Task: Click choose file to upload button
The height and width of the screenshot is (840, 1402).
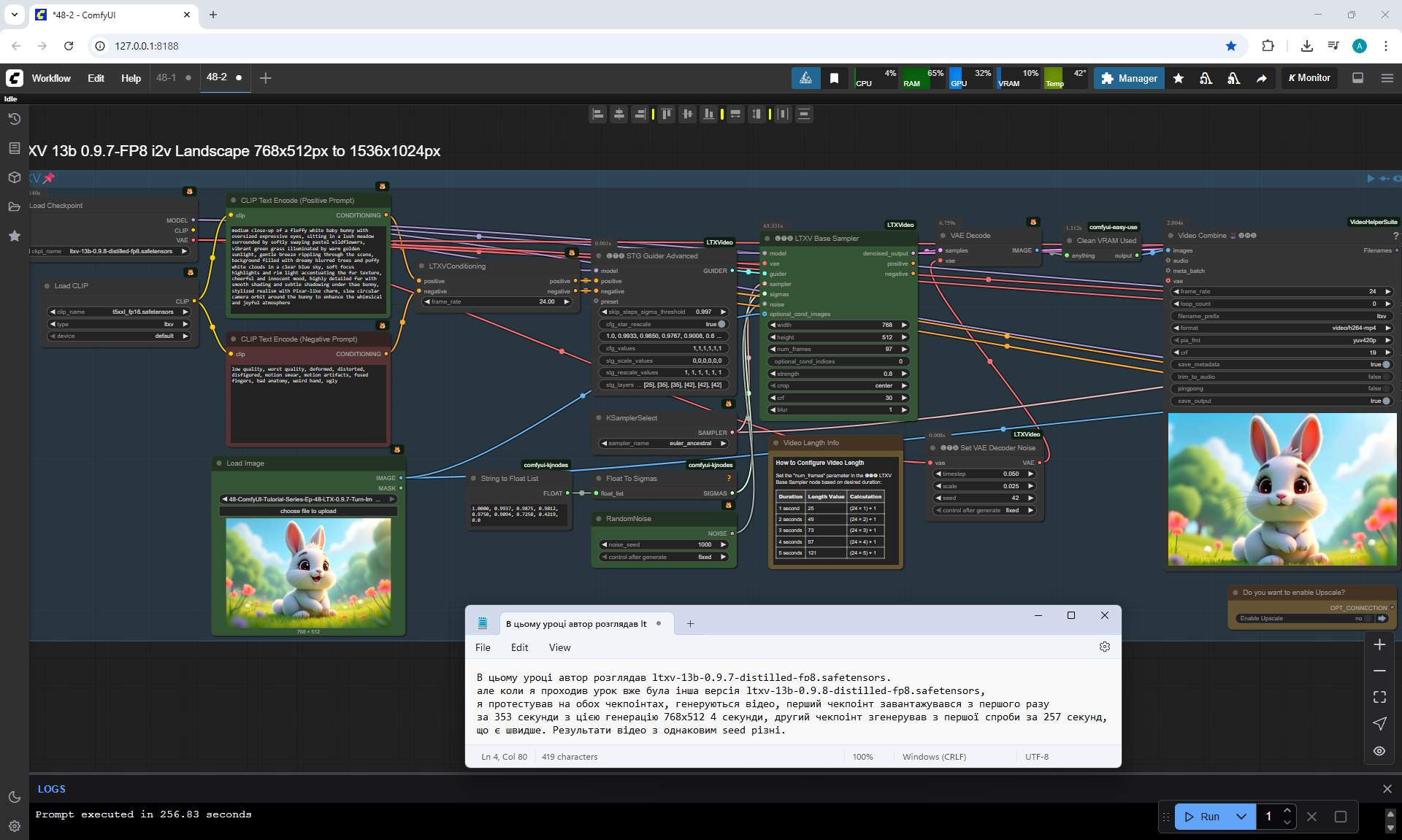Action: pos(308,511)
